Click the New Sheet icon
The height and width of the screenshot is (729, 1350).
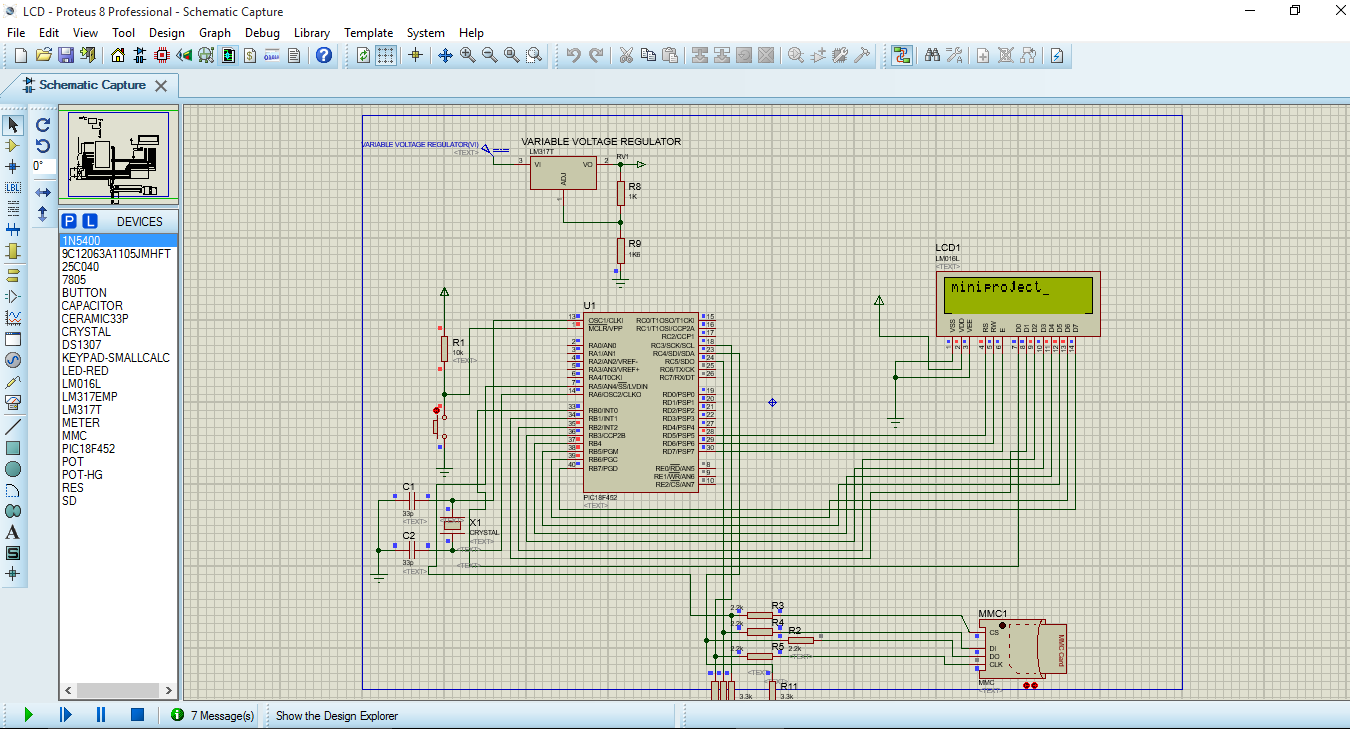[x=983, y=55]
